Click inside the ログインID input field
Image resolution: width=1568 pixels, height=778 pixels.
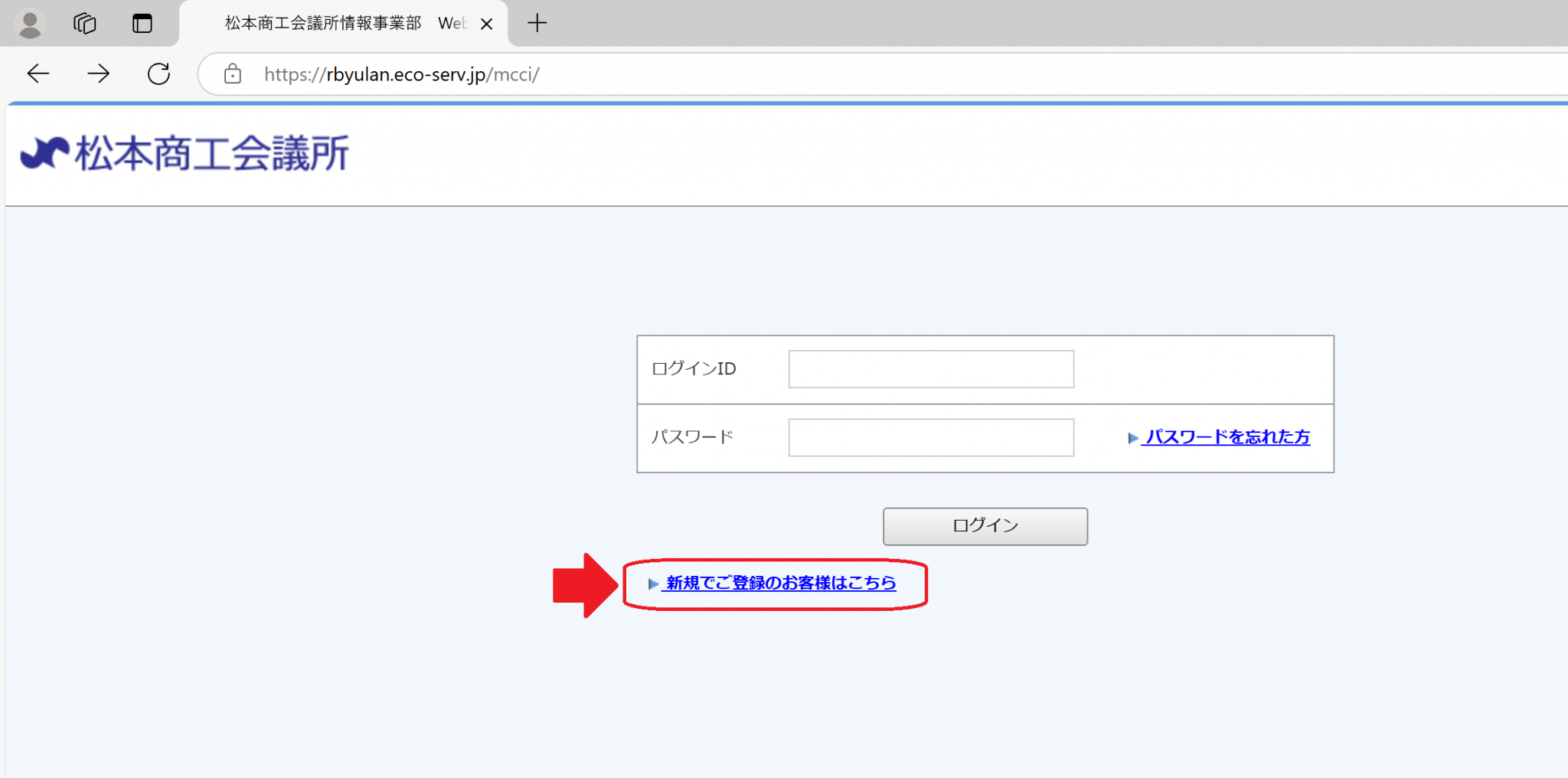pyautogui.click(x=931, y=369)
